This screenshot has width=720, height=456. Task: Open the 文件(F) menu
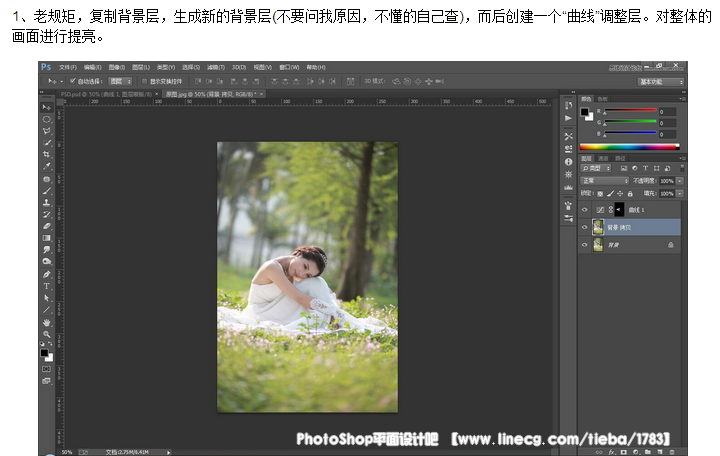[68, 68]
